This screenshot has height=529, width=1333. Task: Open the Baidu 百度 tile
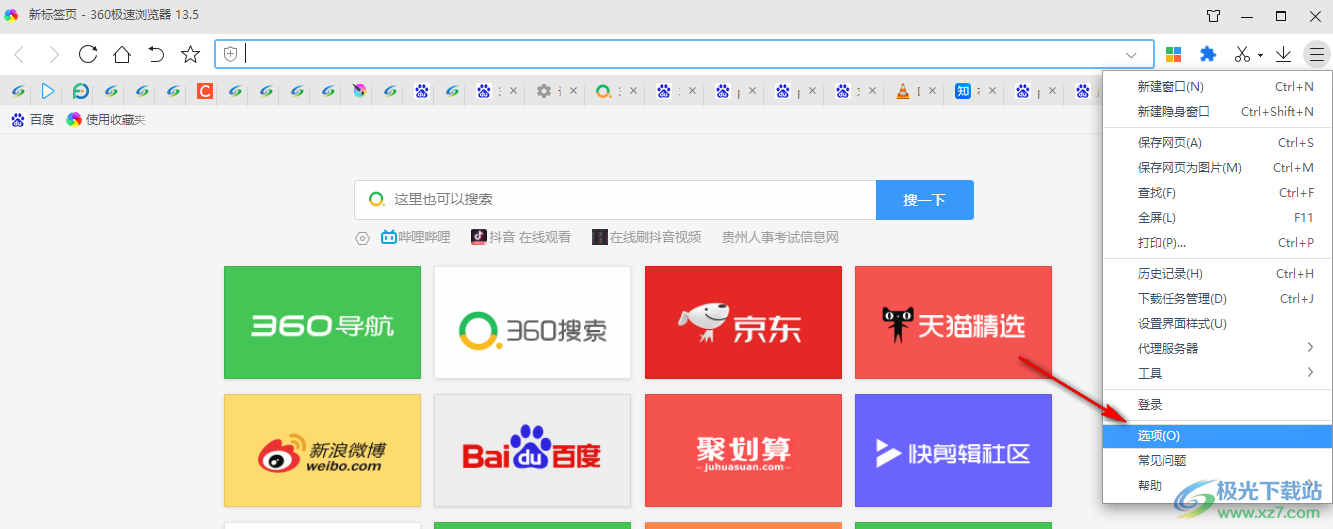pos(532,450)
